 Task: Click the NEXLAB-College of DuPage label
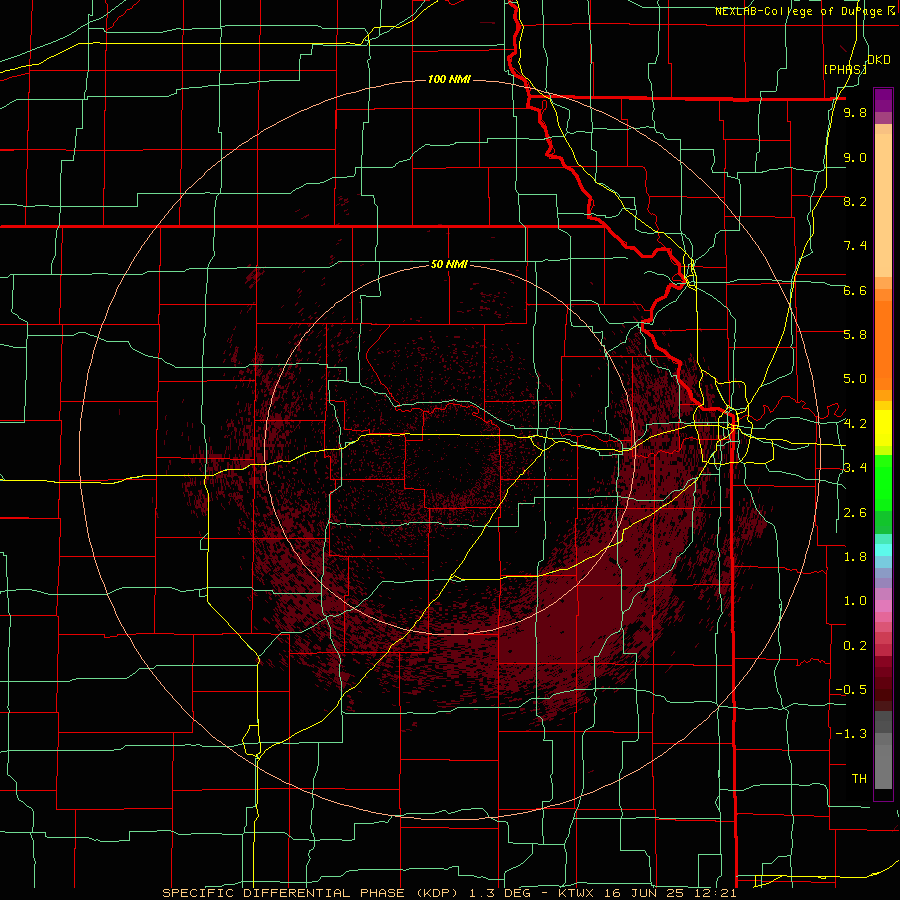coord(801,11)
